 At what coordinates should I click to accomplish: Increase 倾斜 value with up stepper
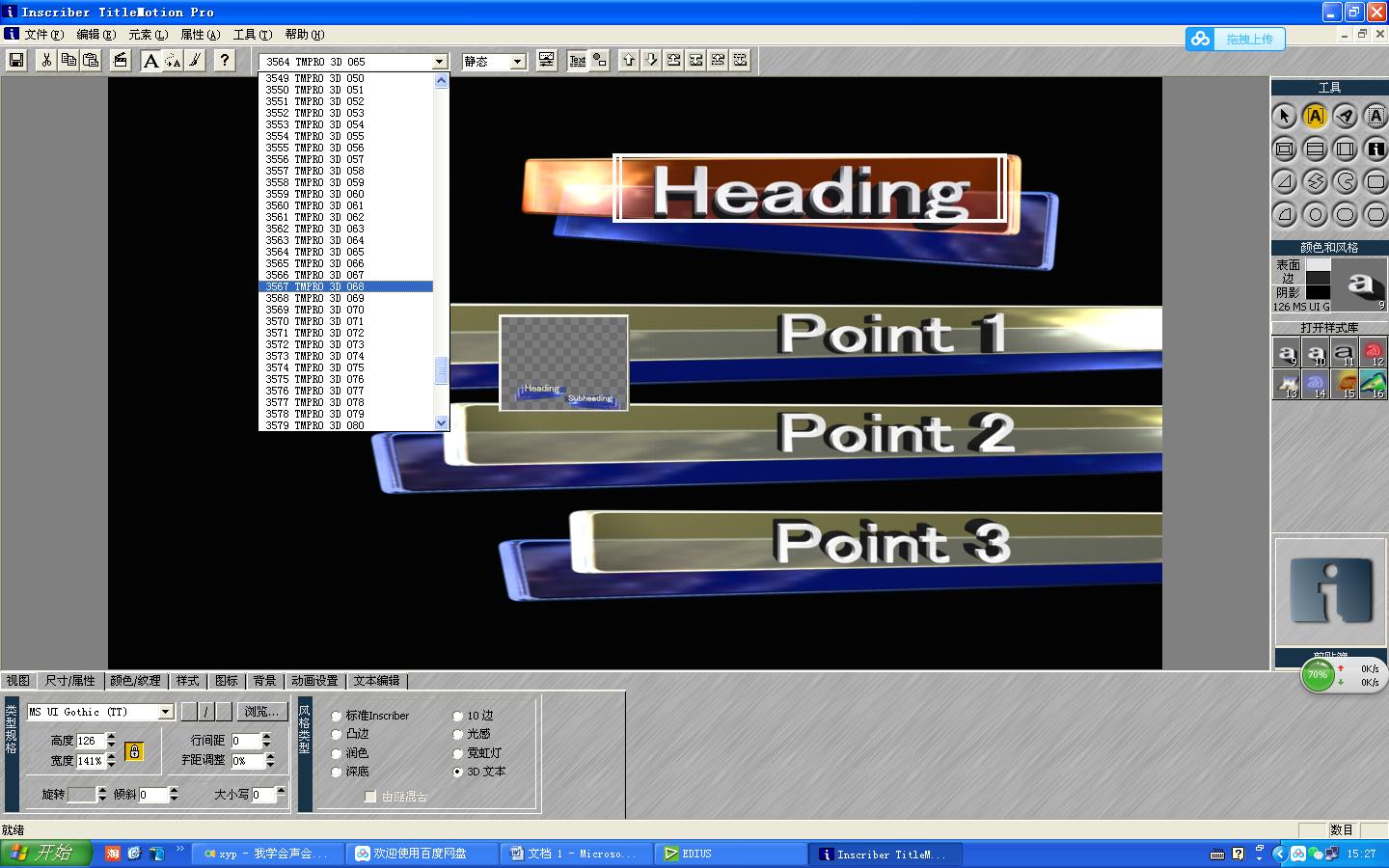[174, 791]
